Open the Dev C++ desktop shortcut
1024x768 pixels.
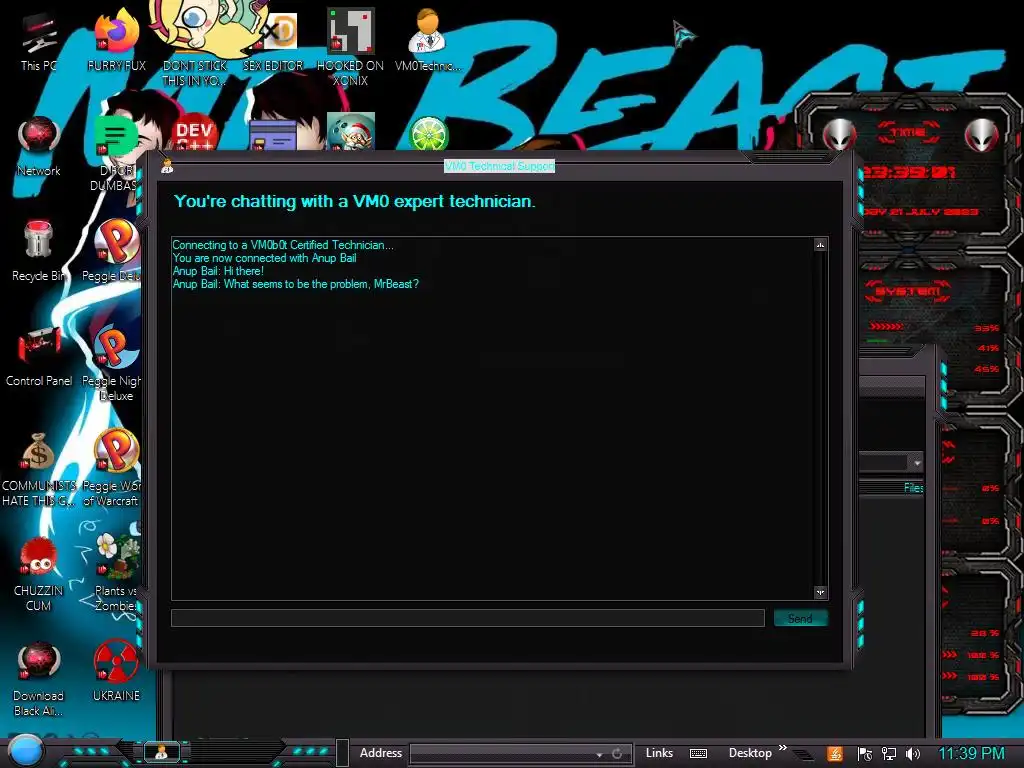(x=194, y=133)
